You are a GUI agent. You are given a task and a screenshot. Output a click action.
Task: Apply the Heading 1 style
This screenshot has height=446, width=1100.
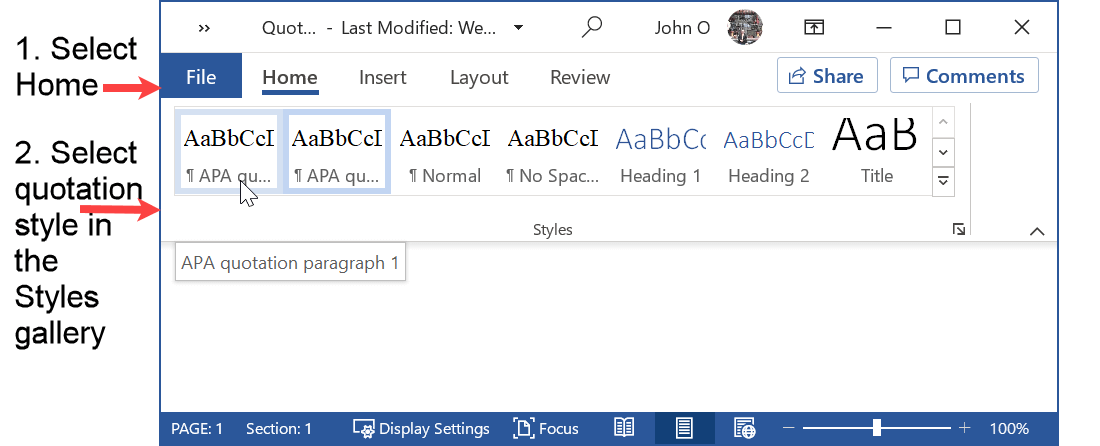[660, 151]
